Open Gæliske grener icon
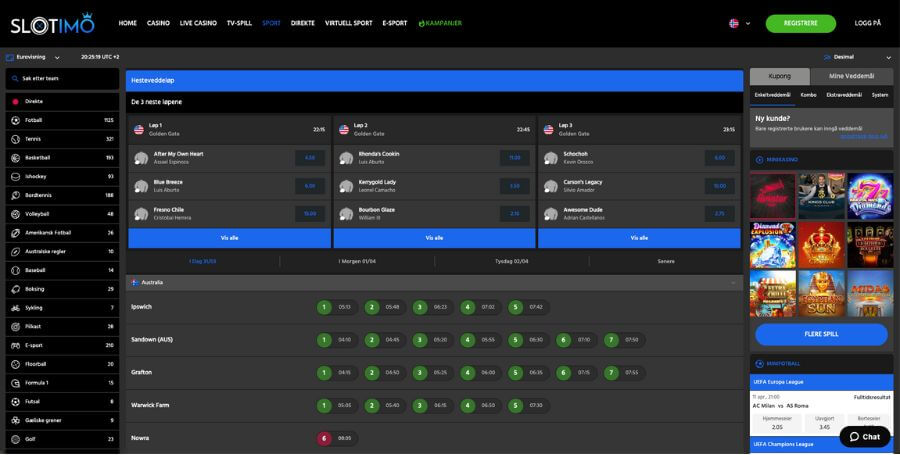 click(x=15, y=421)
